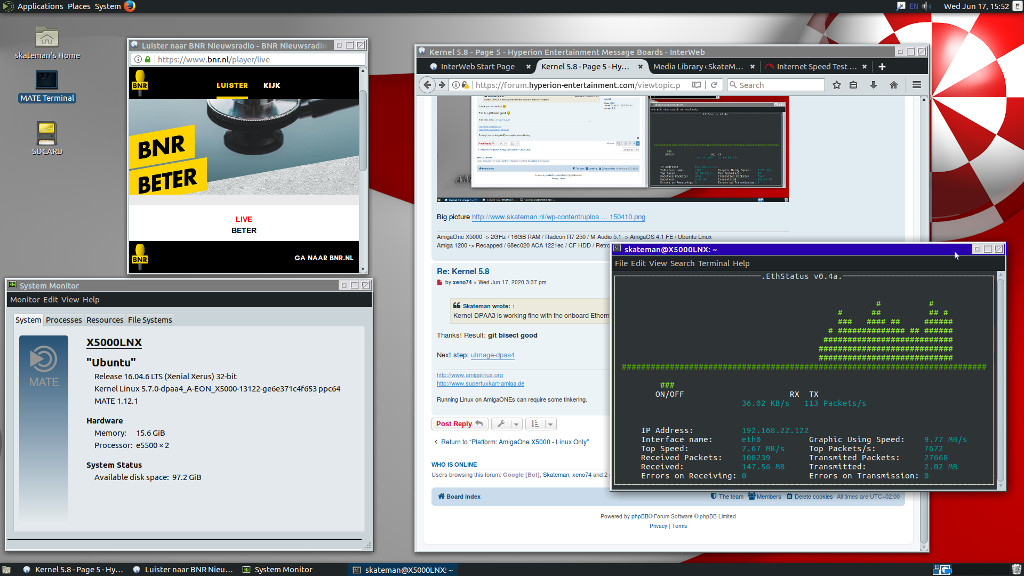Expand the topic tools dropdown arrow
This screenshot has height=576, width=1024.
[x=516, y=424]
